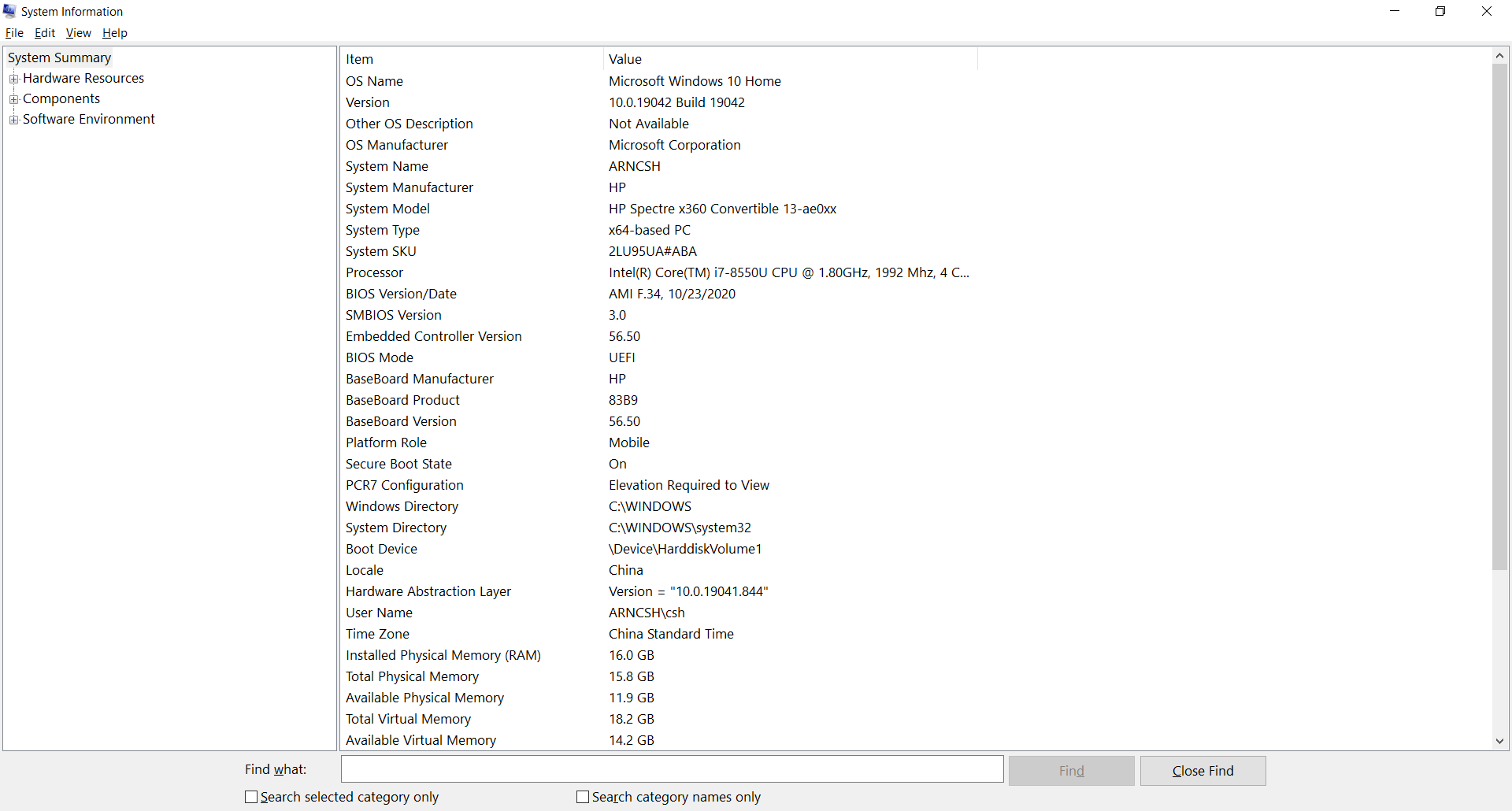
Task: Select Components tree label
Action: pyautogui.click(x=61, y=98)
